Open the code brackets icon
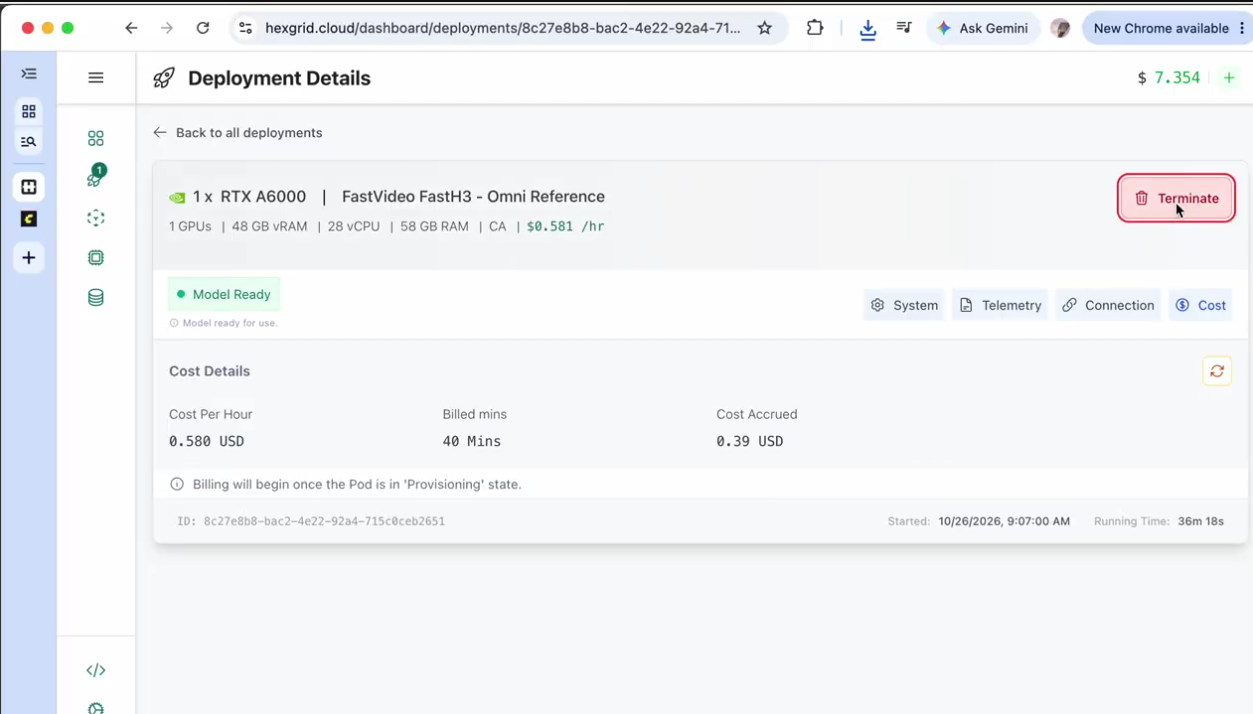Viewport: 1253px width, 714px height. pos(96,670)
